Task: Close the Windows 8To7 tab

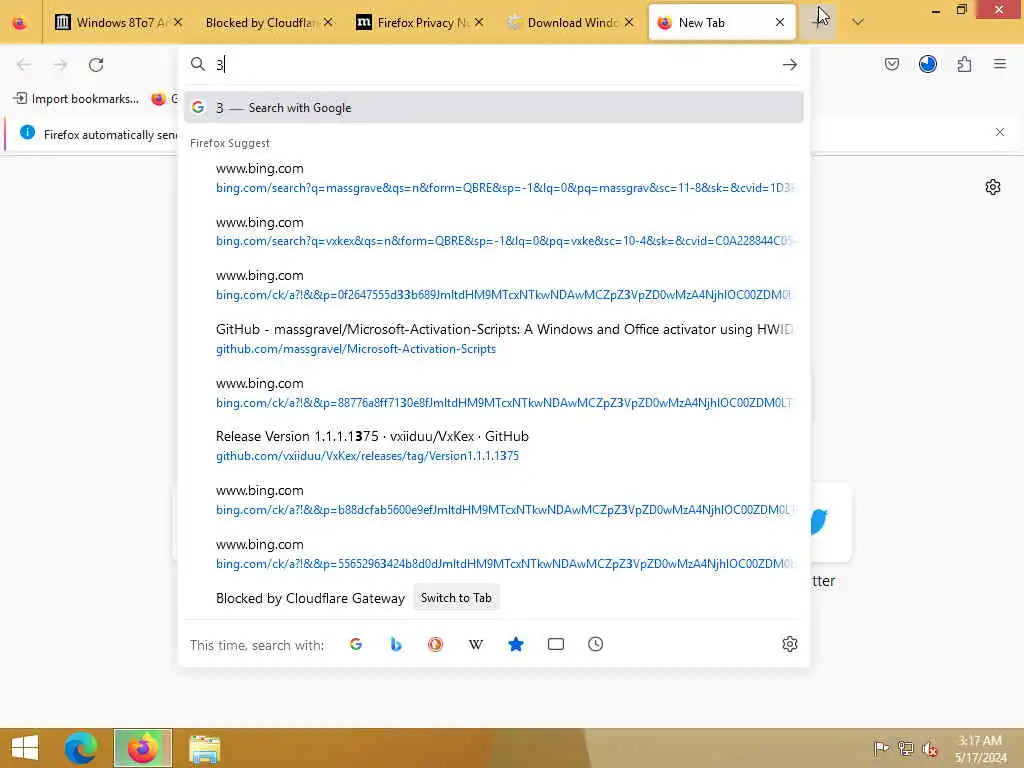Action: coord(178,23)
